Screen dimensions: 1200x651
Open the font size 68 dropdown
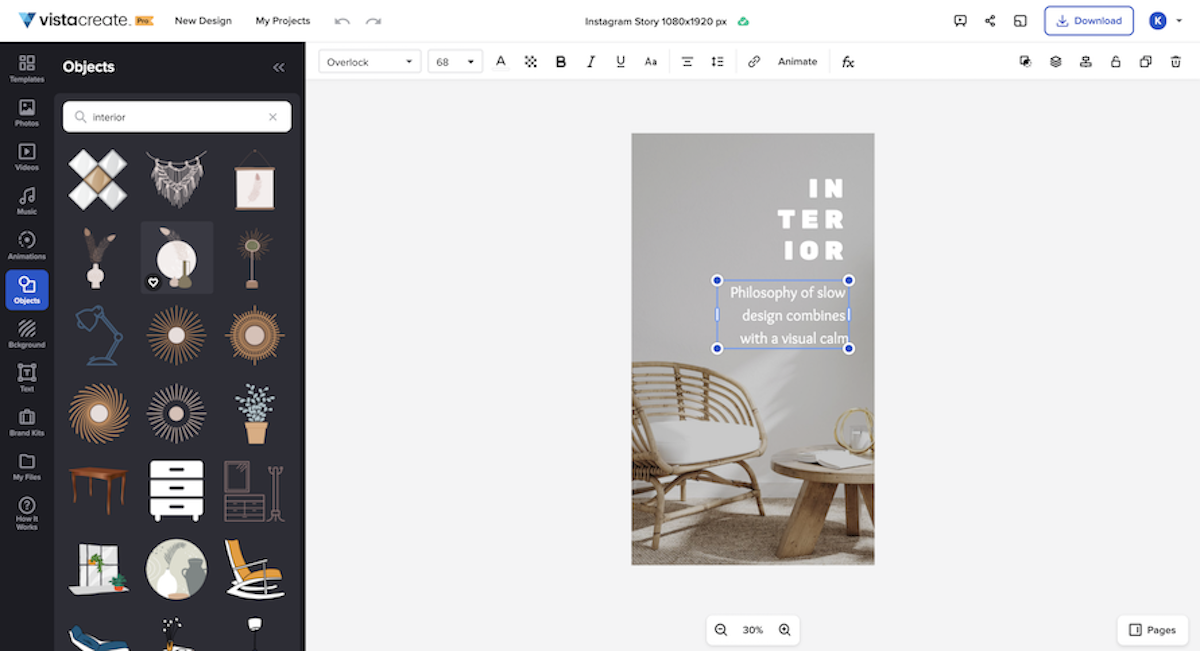coord(455,61)
